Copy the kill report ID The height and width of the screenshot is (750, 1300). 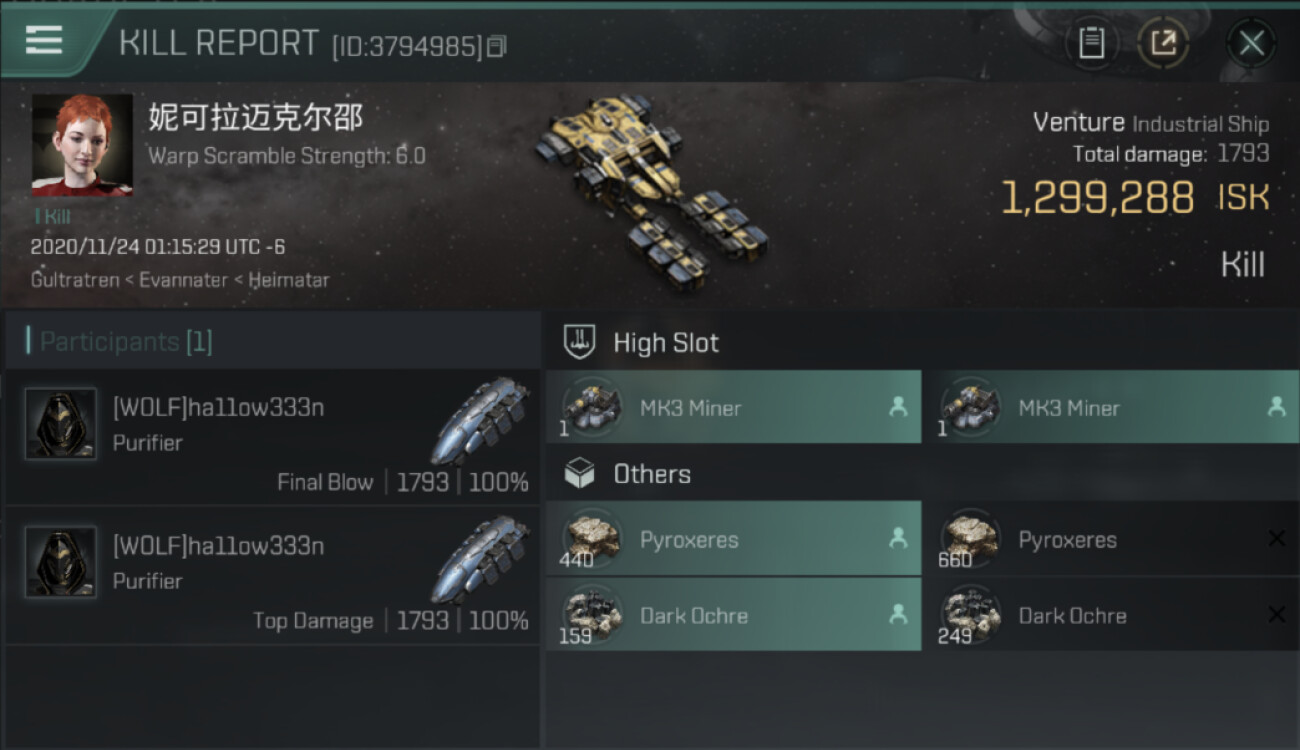coord(497,46)
